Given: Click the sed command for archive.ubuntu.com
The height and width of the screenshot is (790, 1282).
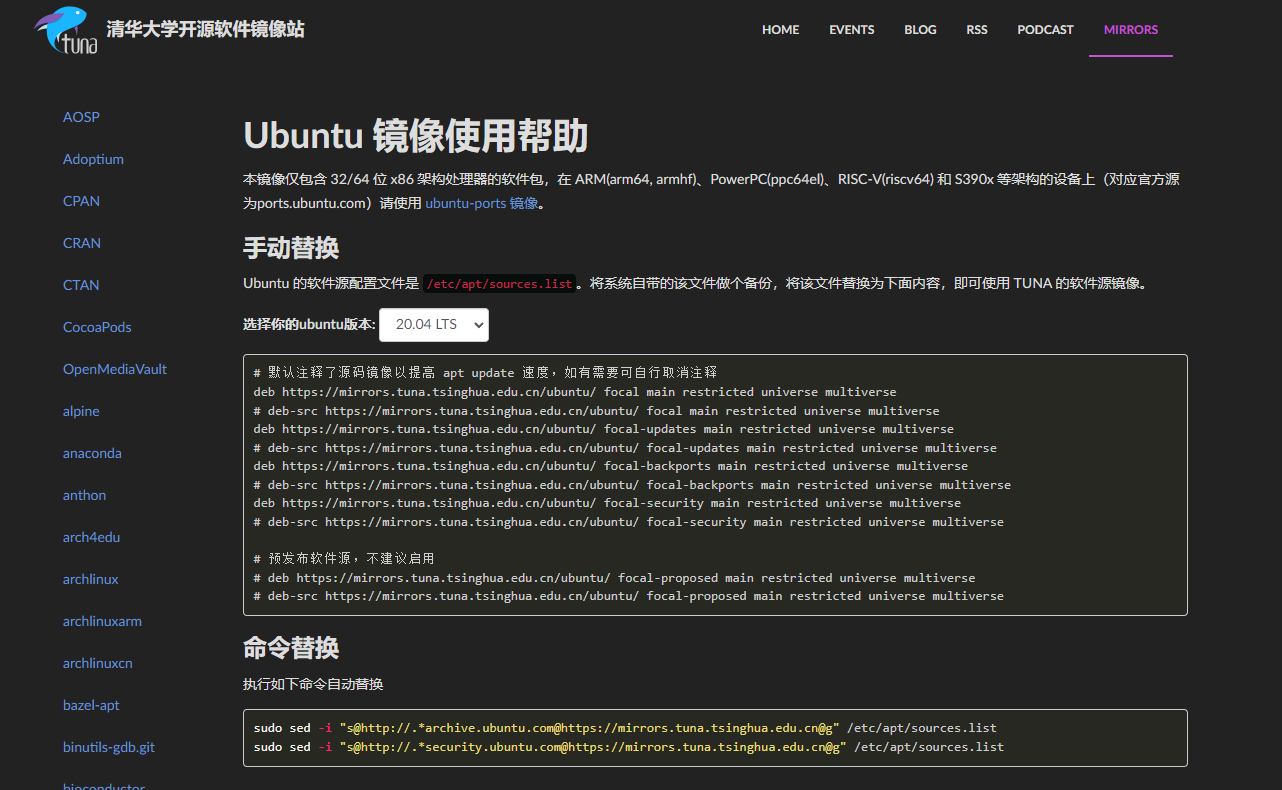Looking at the screenshot, I should tap(625, 728).
